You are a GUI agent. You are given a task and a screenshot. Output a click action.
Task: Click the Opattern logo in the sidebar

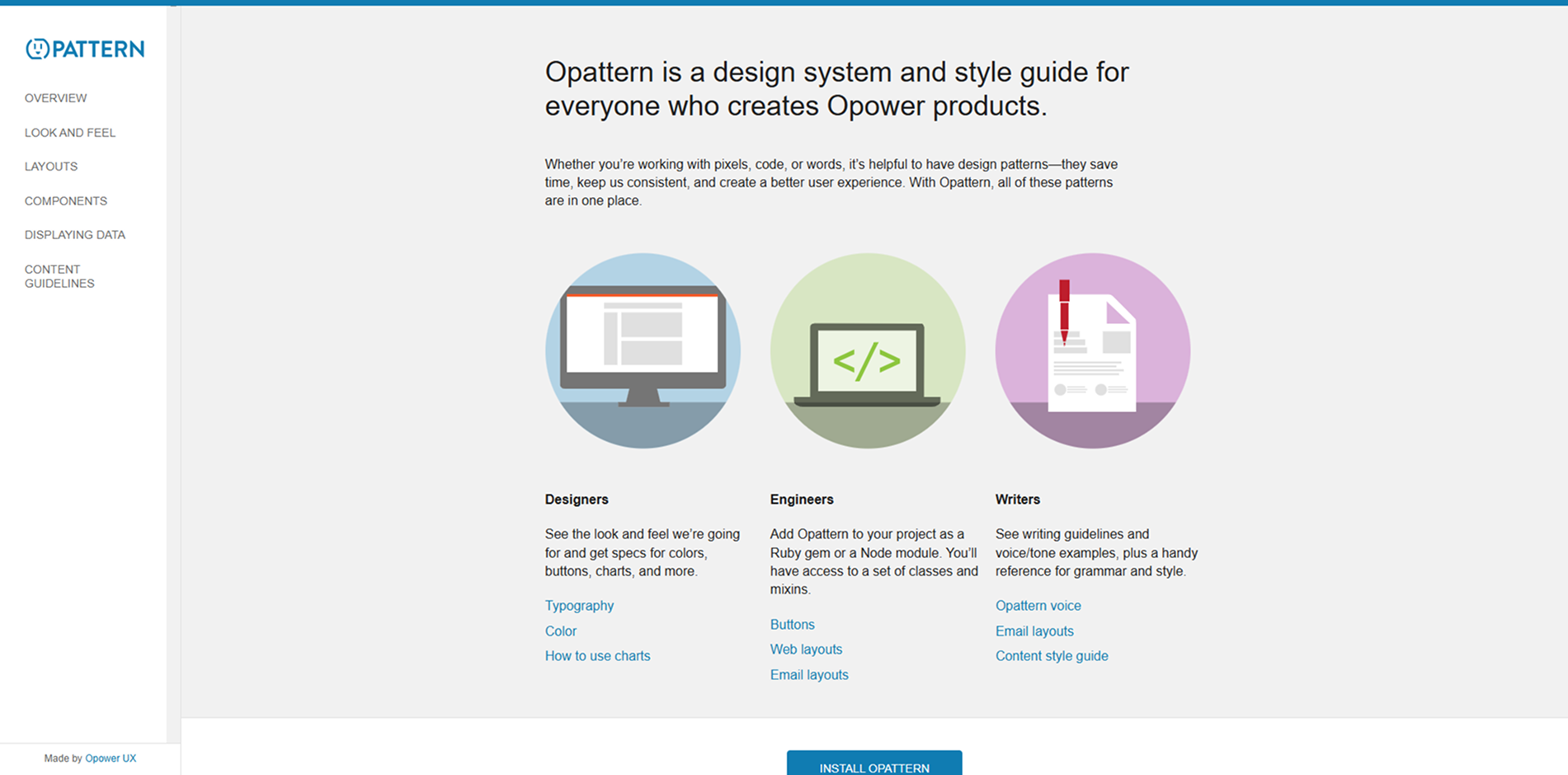(x=85, y=49)
